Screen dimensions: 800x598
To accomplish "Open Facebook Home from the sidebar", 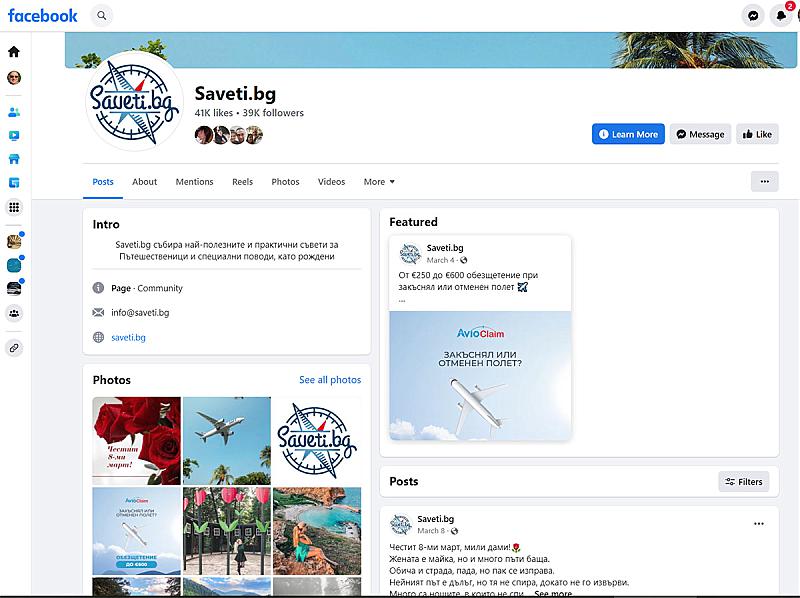I will pyautogui.click(x=14, y=52).
